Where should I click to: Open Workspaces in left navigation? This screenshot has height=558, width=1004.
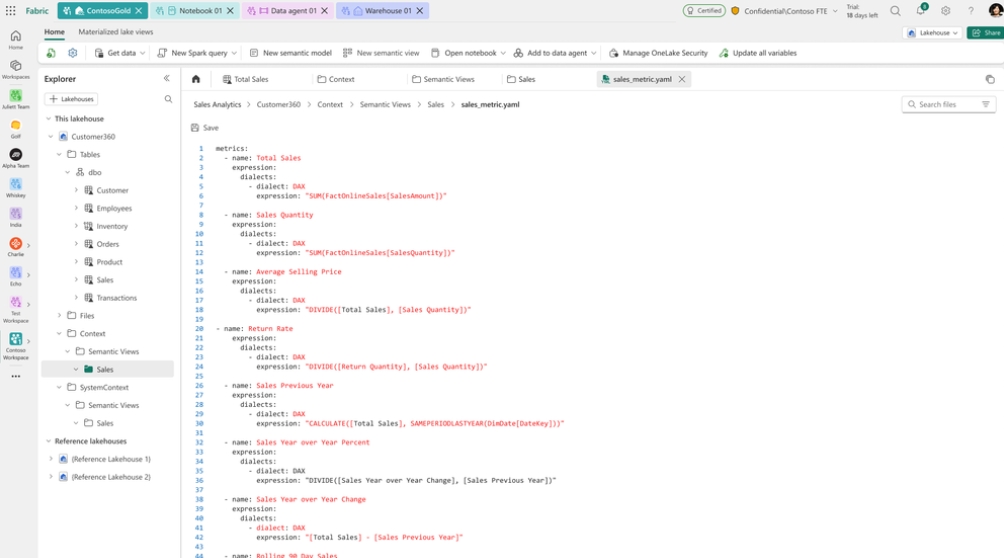pos(15,70)
